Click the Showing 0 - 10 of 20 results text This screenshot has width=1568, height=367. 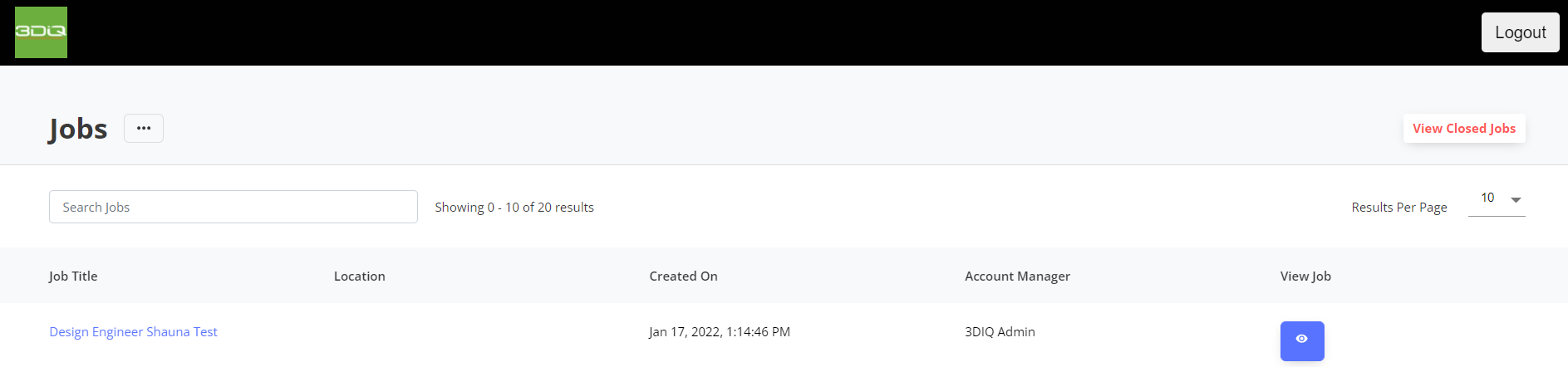tap(514, 207)
